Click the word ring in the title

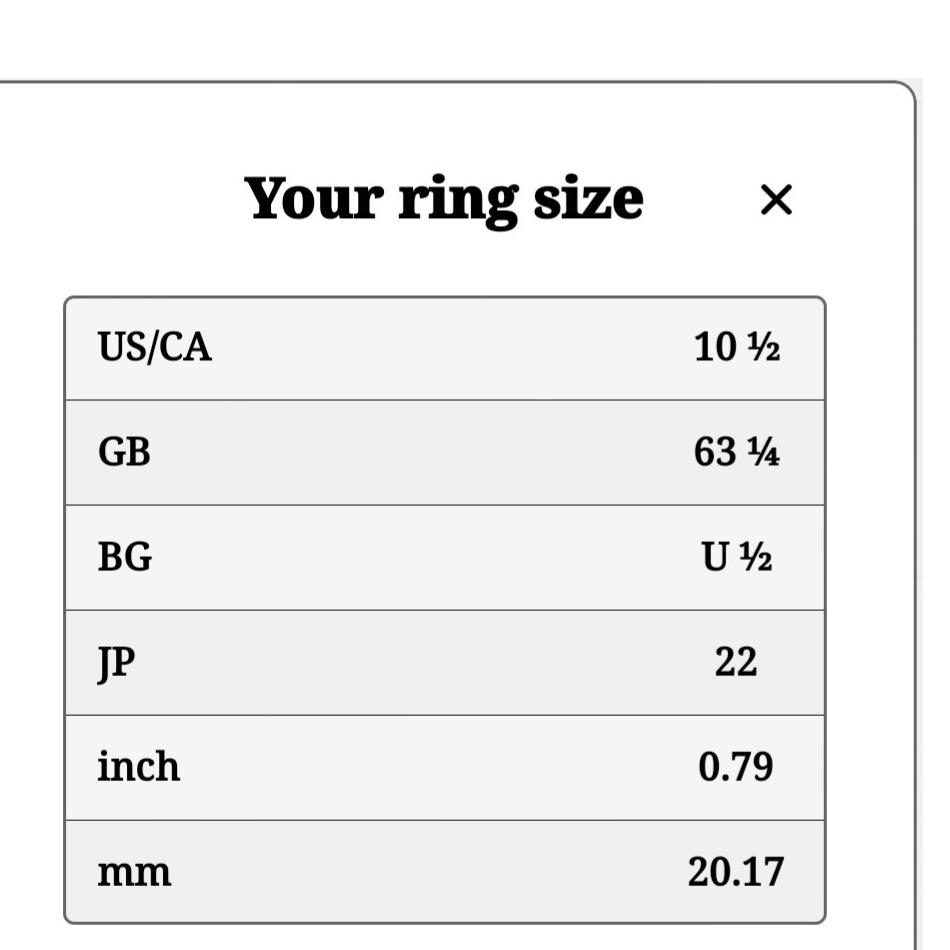coord(459,203)
